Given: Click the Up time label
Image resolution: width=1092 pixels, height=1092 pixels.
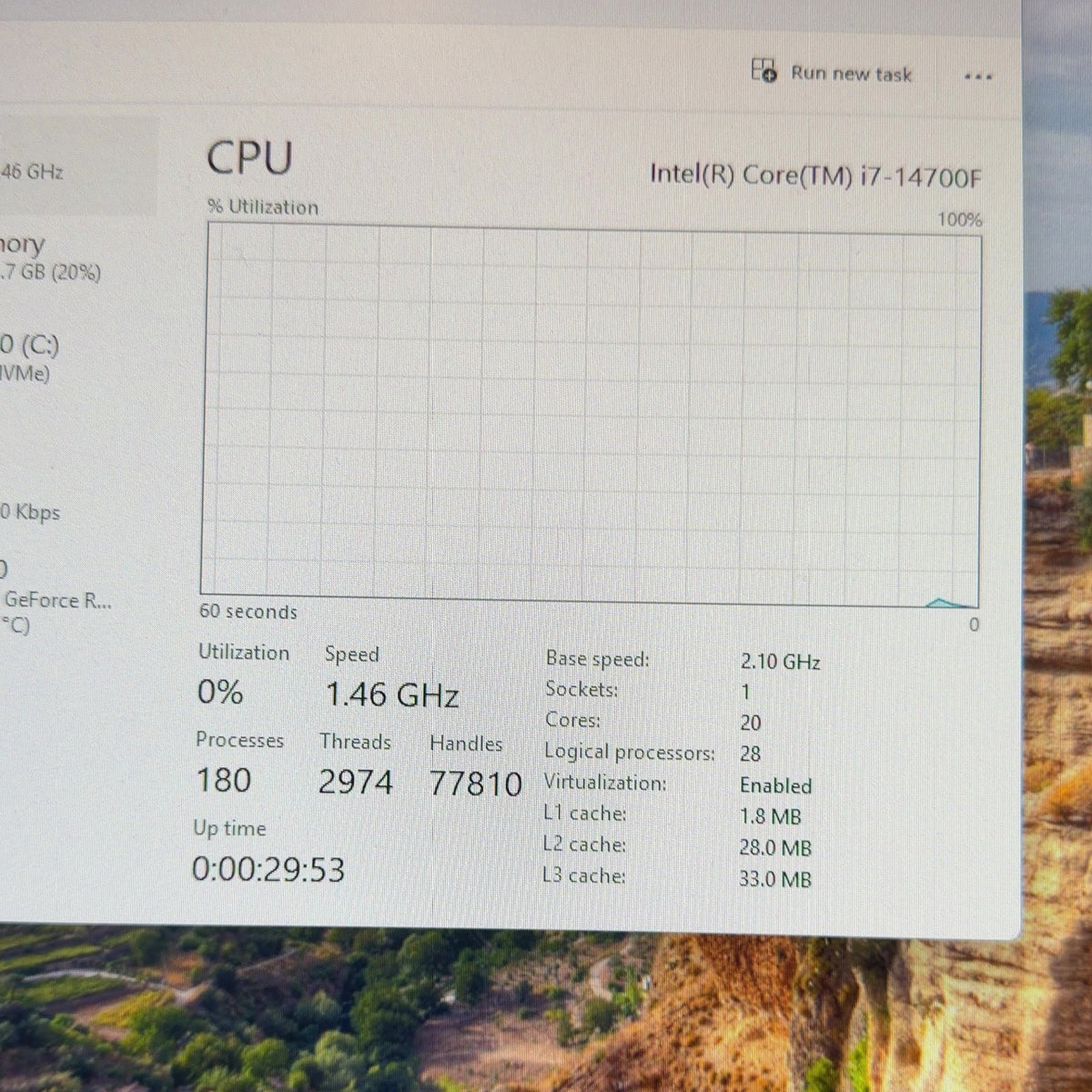Looking at the screenshot, I should (229, 828).
